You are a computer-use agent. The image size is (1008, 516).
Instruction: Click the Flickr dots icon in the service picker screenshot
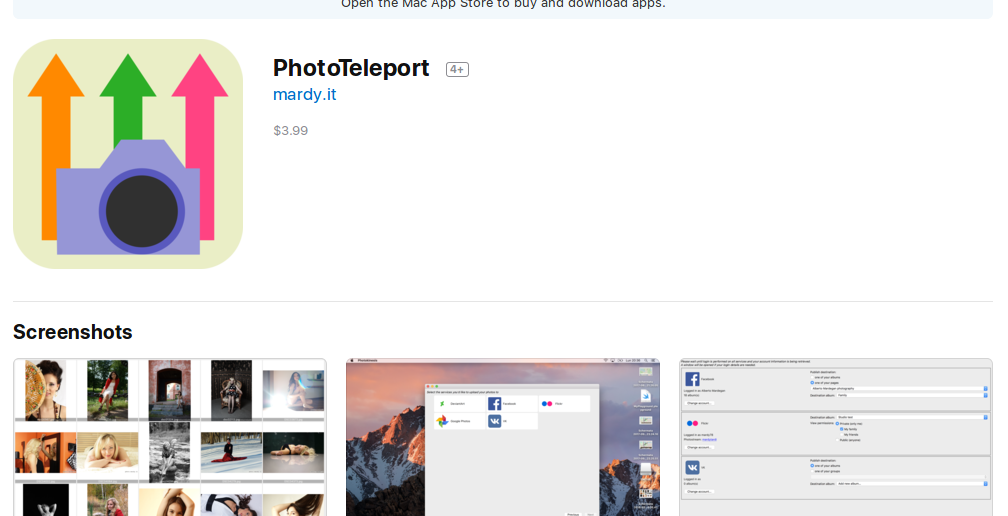[x=547, y=404]
